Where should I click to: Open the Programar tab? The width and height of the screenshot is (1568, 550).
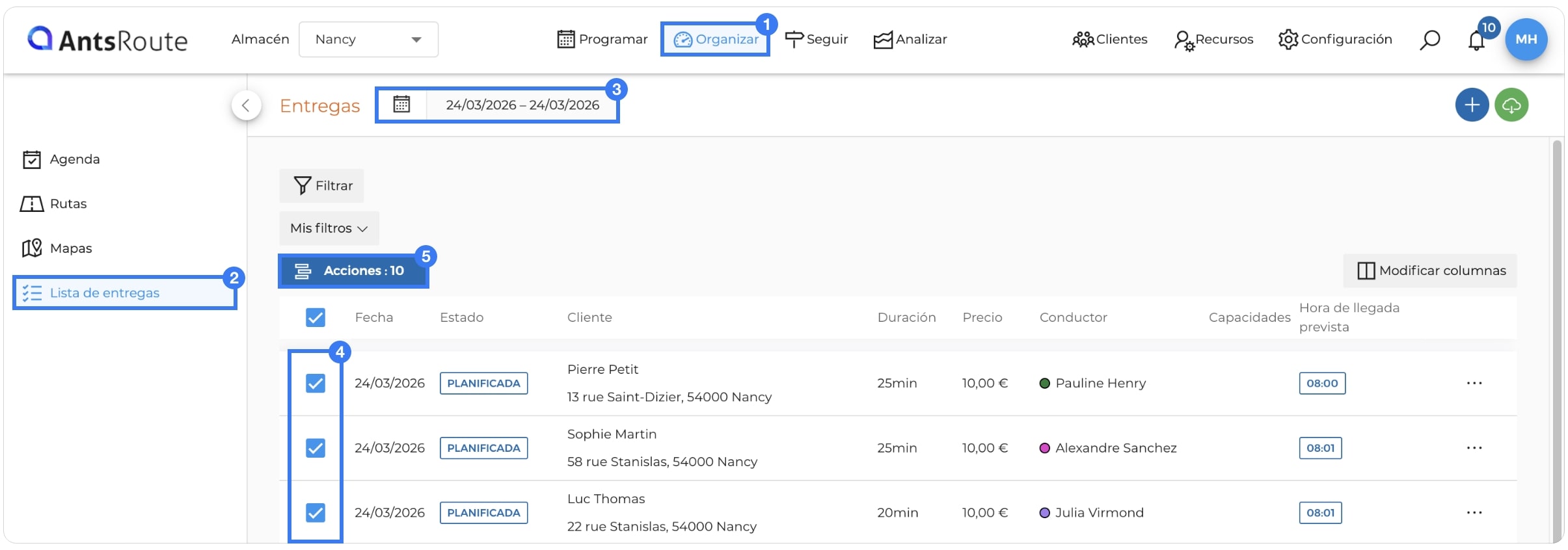pos(602,40)
